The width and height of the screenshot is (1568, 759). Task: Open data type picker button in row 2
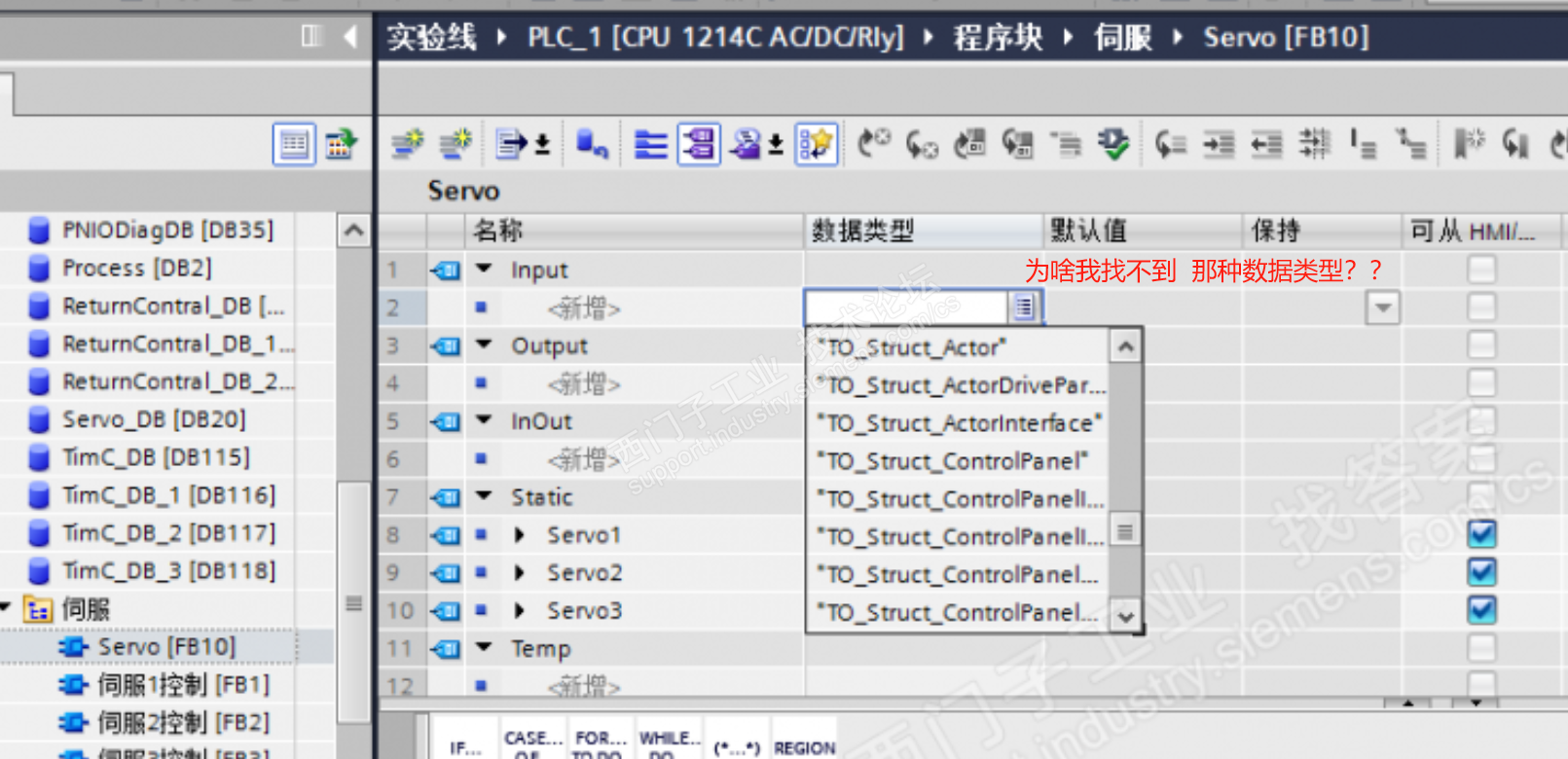tap(1024, 307)
